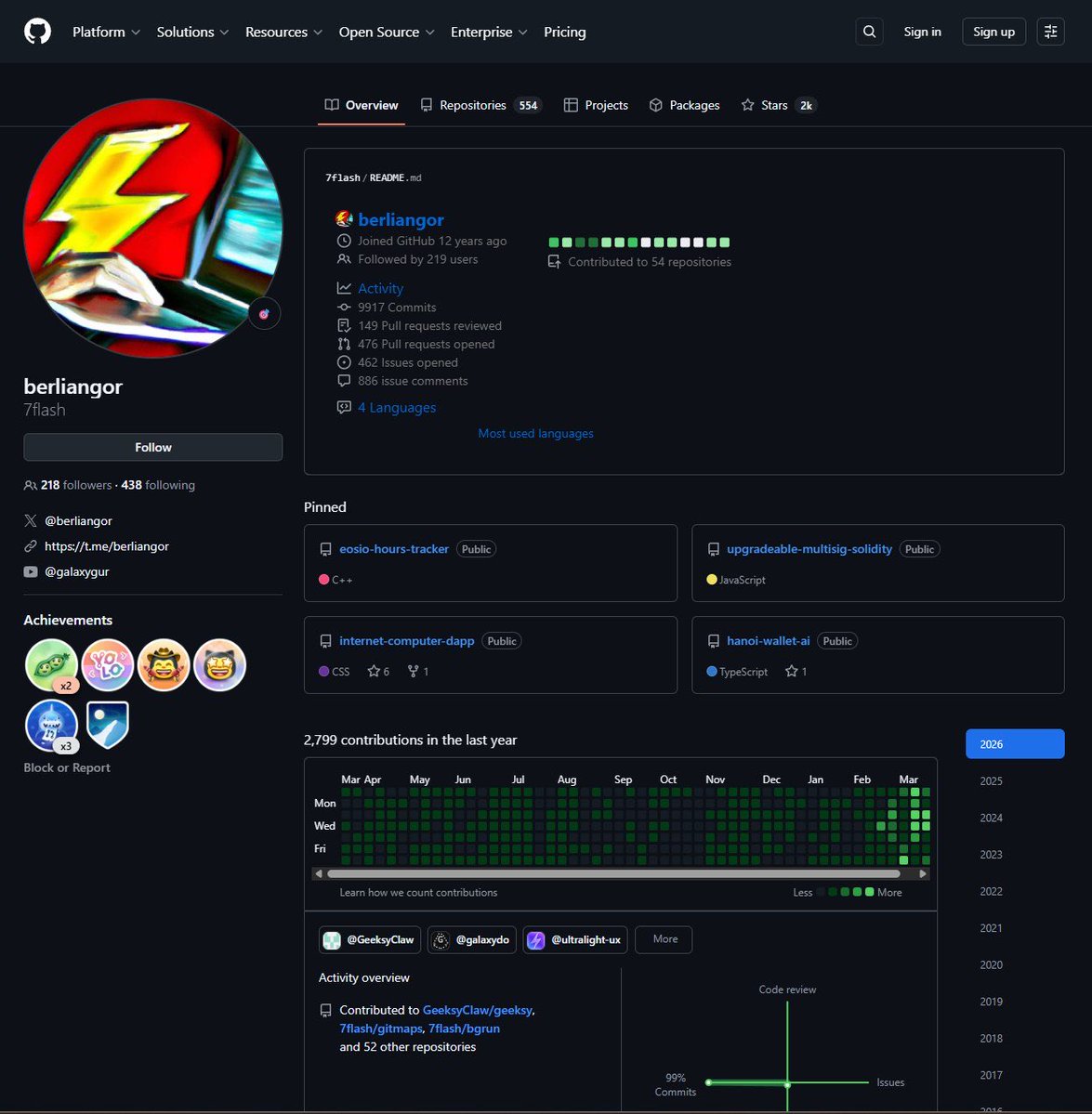Open the YOLO achievement badge

[x=108, y=665]
